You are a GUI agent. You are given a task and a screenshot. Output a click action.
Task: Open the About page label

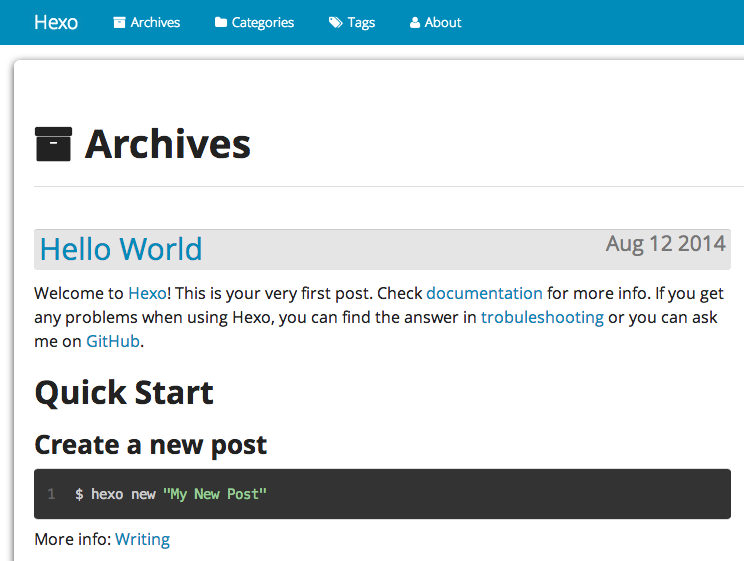[x=443, y=22]
